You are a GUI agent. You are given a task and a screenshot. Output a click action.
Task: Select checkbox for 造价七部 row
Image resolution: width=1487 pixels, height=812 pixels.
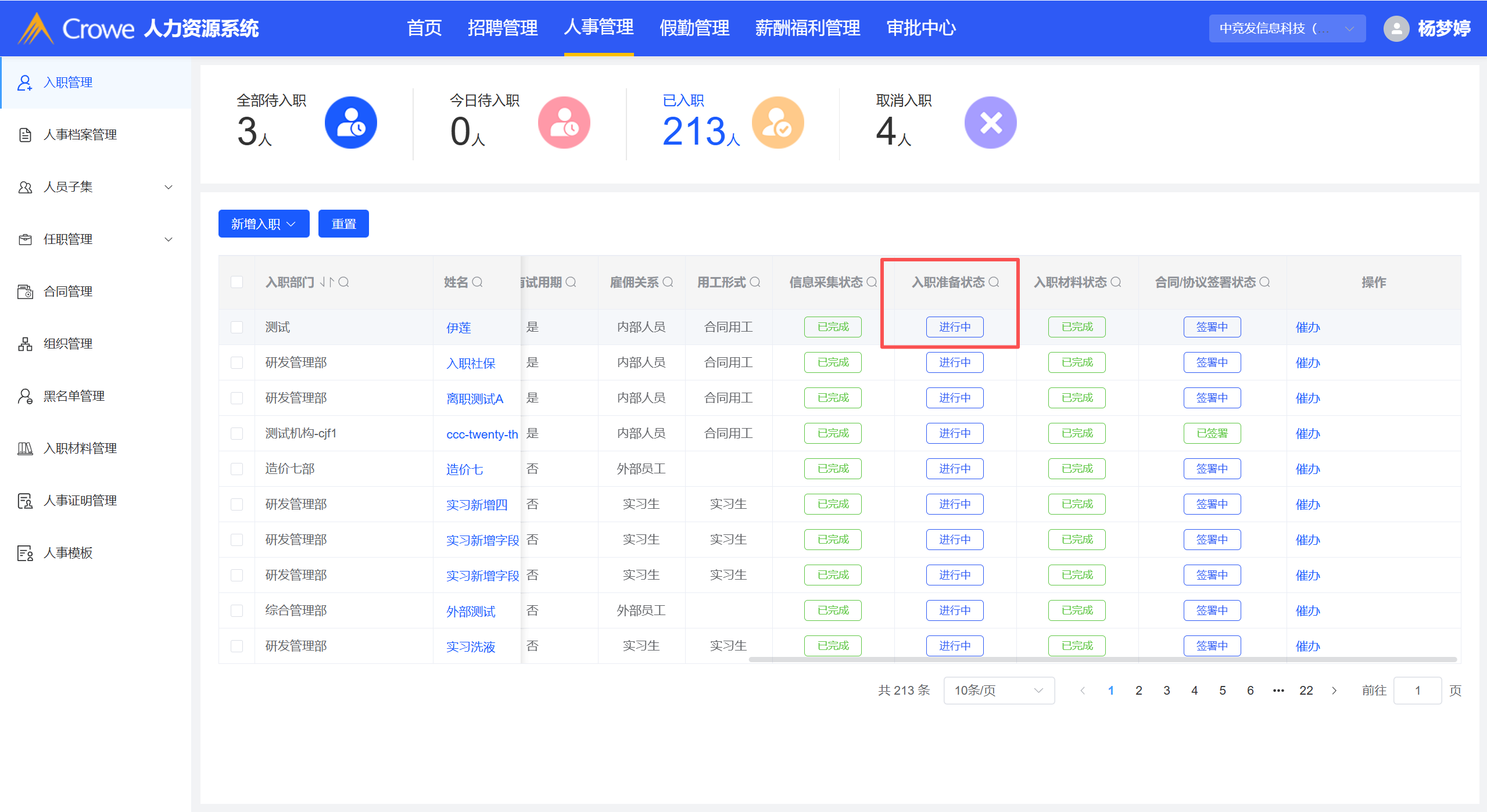pos(237,469)
